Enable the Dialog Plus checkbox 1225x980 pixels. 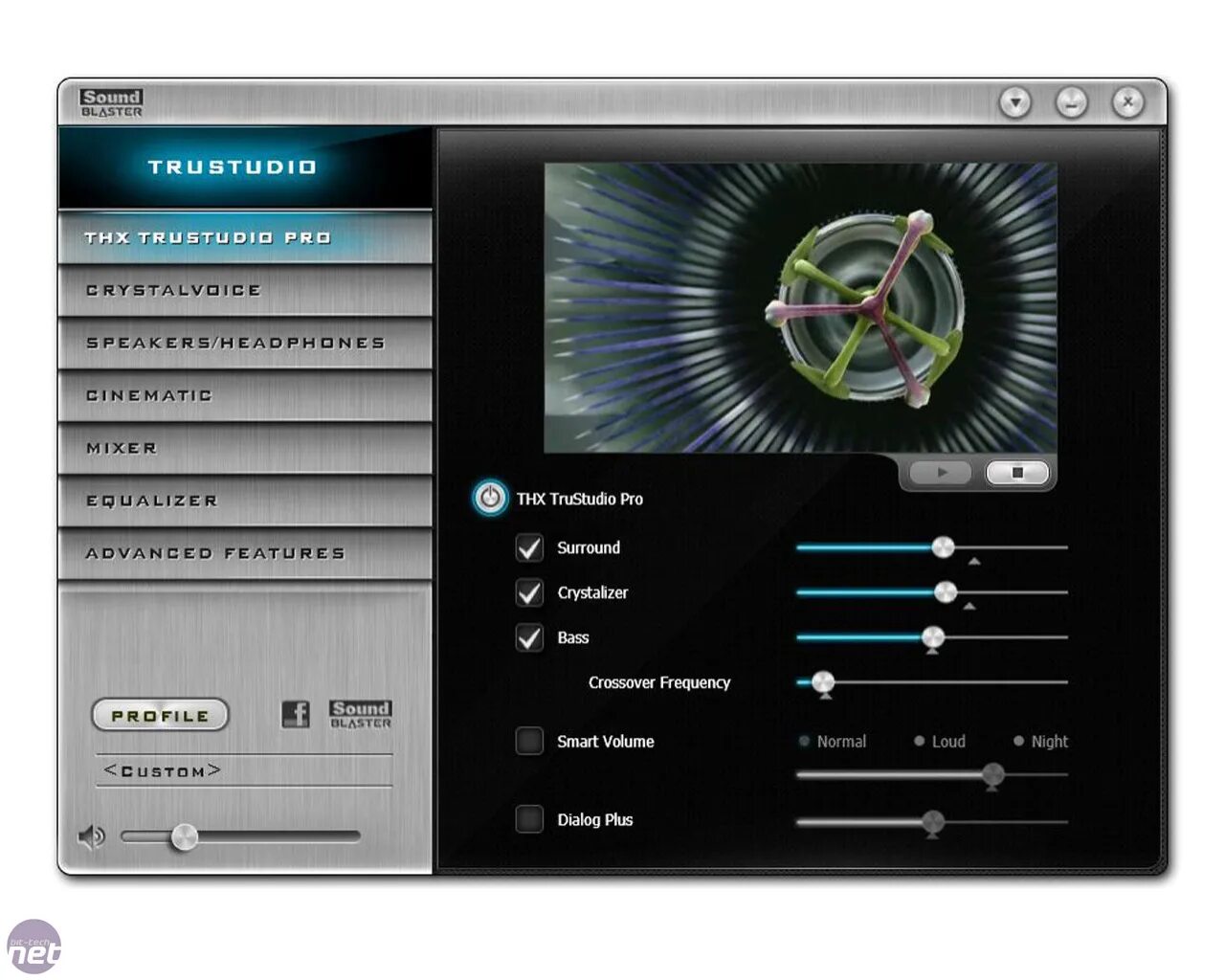pos(529,819)
